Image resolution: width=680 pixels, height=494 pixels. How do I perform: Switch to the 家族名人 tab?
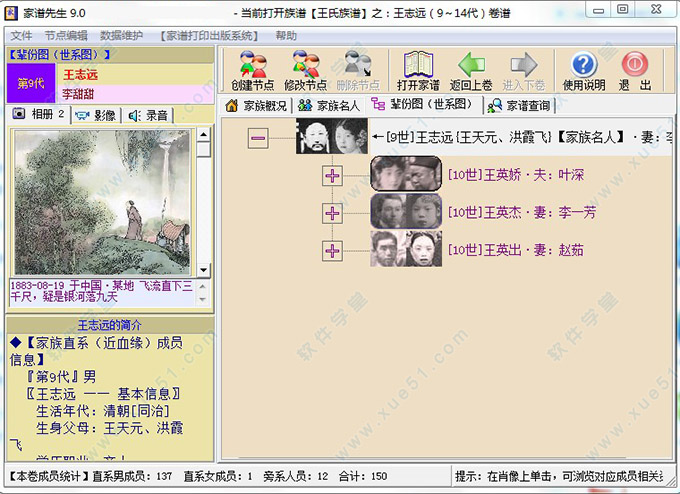coord(329,105)
